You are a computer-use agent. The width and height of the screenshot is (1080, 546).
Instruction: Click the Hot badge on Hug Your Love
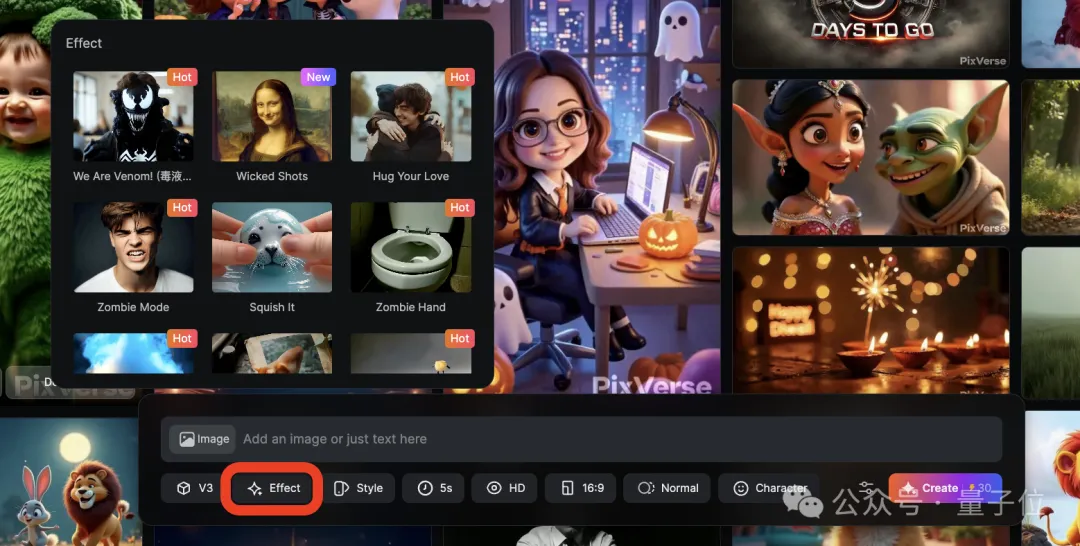(460, 77)
